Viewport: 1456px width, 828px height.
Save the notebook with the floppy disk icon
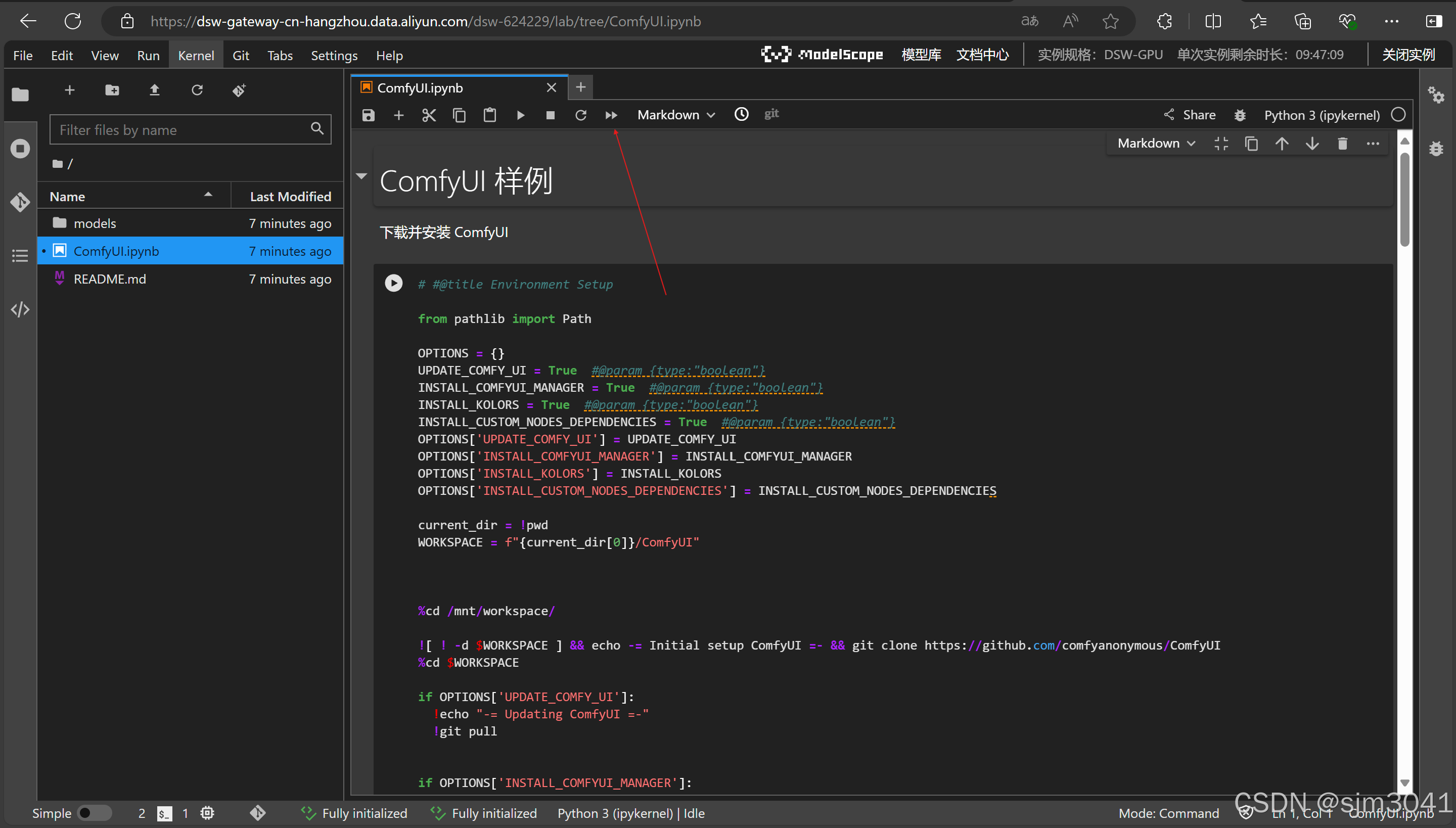pyautogui.click(x=369, y=115)
